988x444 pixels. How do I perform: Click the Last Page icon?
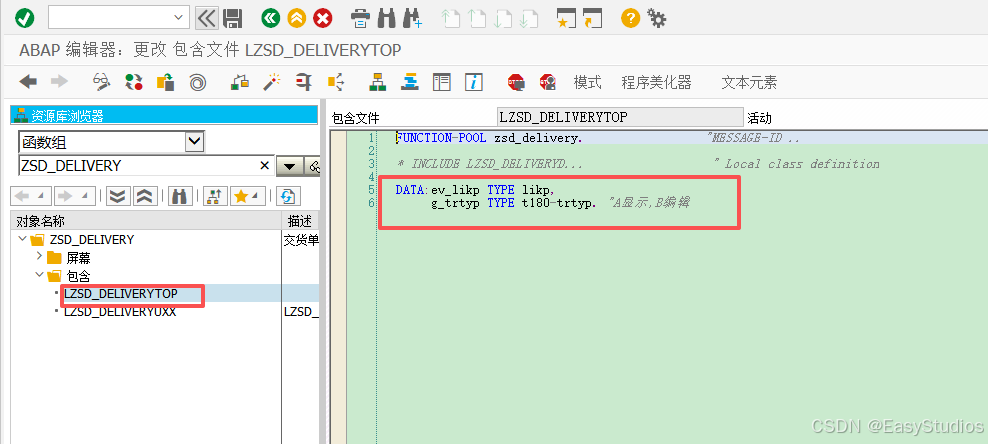point(529,18)
